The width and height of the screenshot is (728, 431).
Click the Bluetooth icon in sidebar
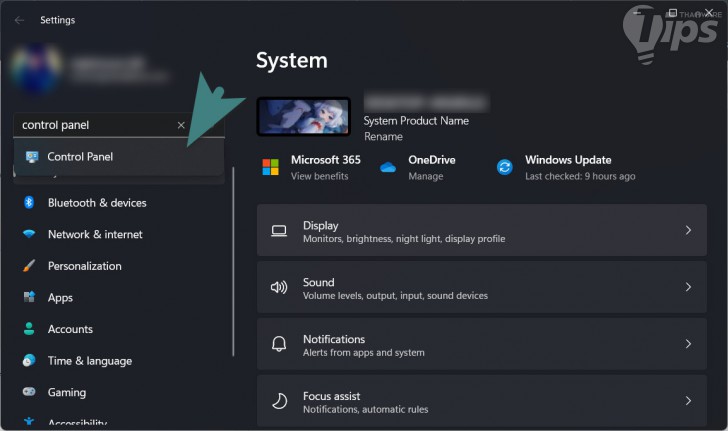click(x=29, y=202)
